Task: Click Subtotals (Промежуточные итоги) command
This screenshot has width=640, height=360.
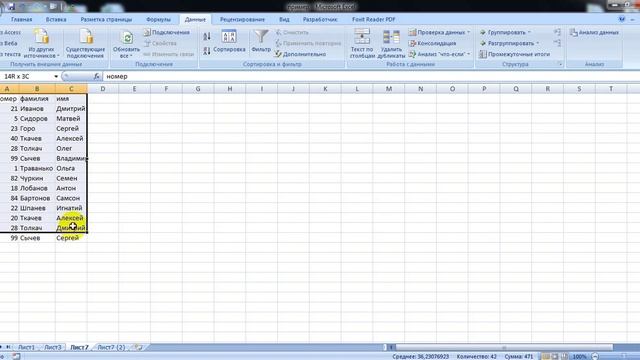Action: click(514, 54)
